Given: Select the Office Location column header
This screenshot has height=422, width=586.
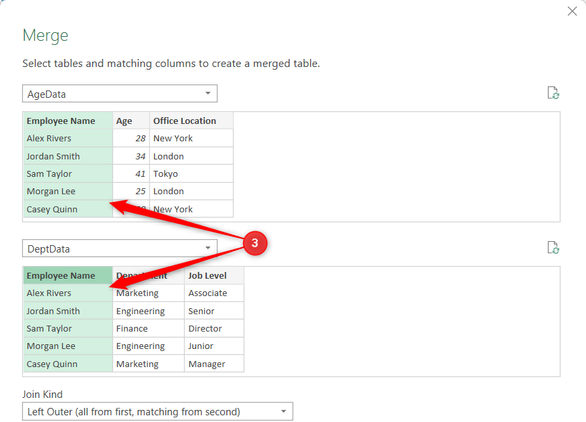Looking at the screenshot, I should point(191,121).
